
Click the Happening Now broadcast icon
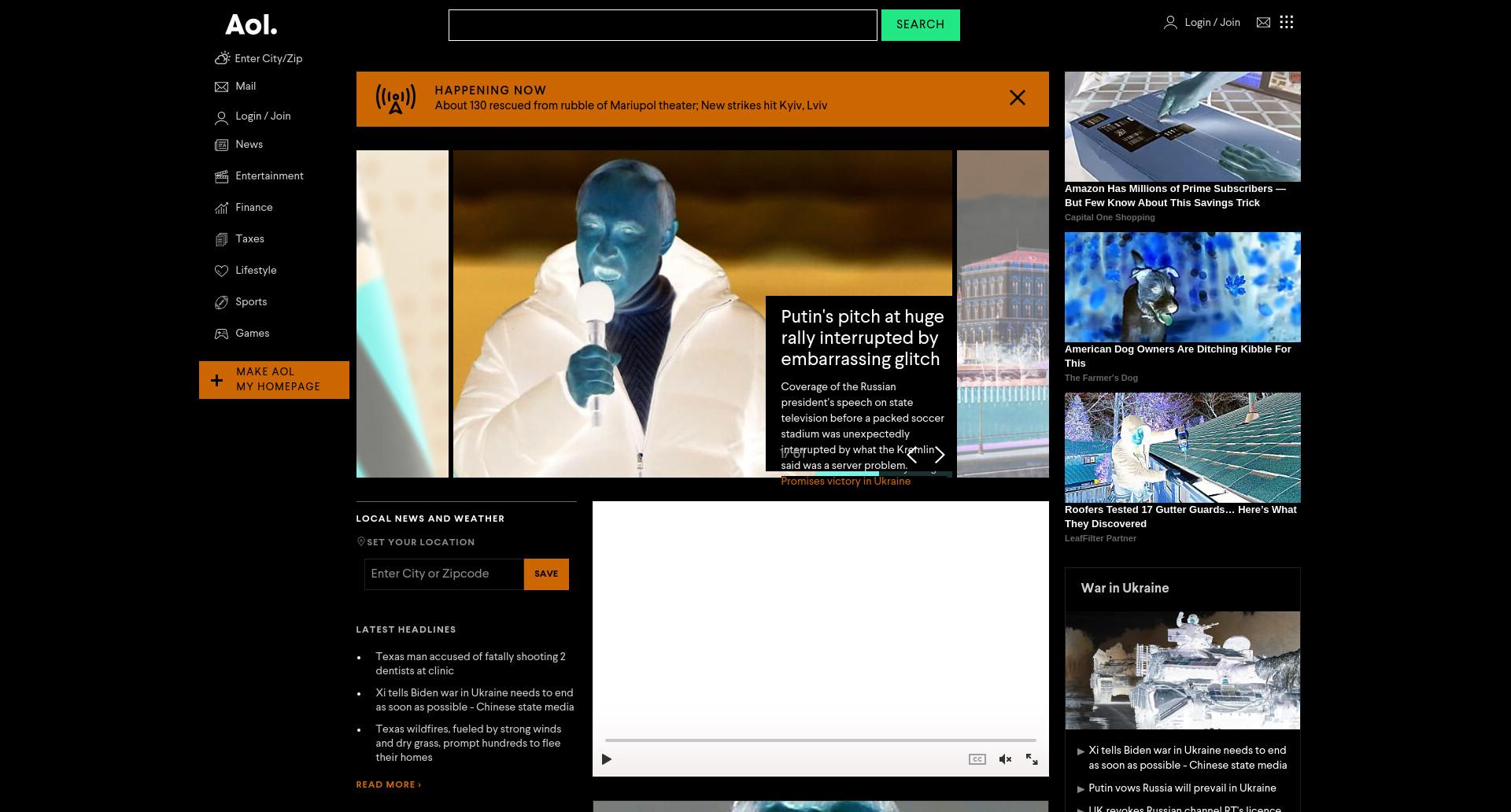point(396,99)
